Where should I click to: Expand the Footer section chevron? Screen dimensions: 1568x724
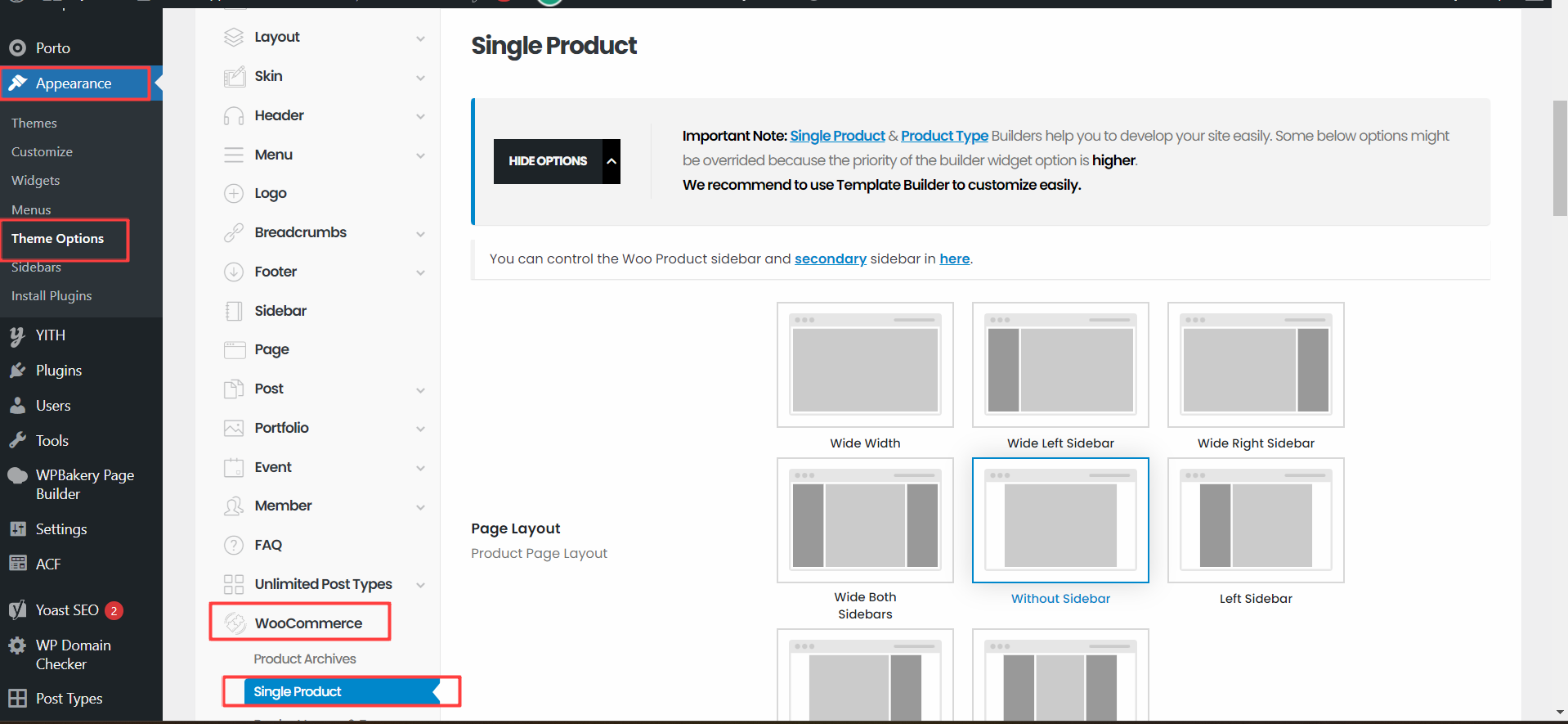tap(420, 272)
